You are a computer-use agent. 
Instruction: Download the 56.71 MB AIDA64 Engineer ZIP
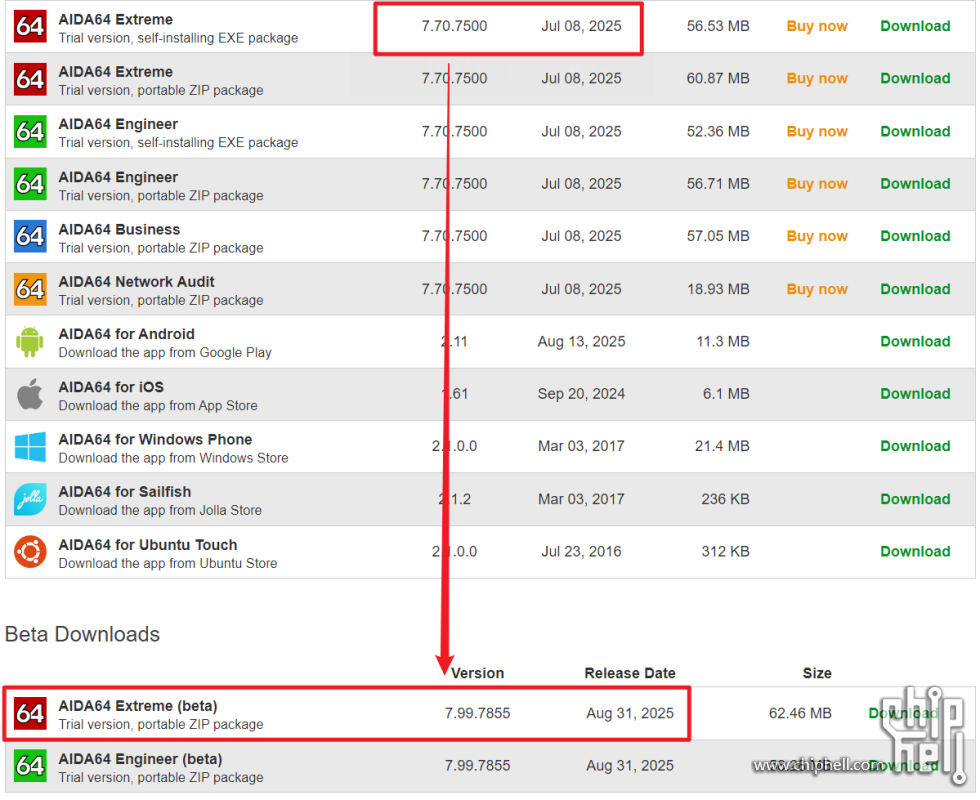click(x=915, y=184)
